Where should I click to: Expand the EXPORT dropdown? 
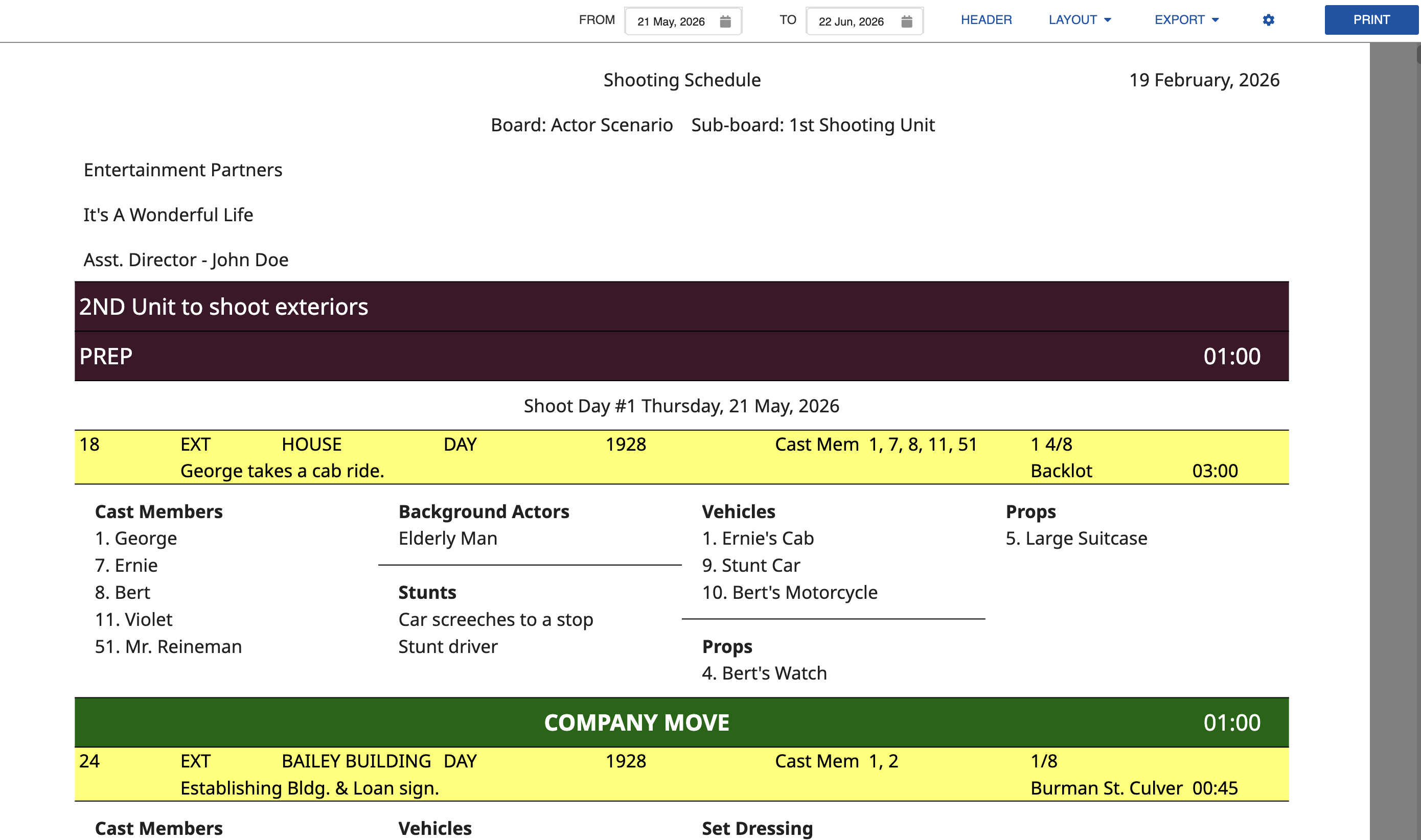(x=1185, y=20)
